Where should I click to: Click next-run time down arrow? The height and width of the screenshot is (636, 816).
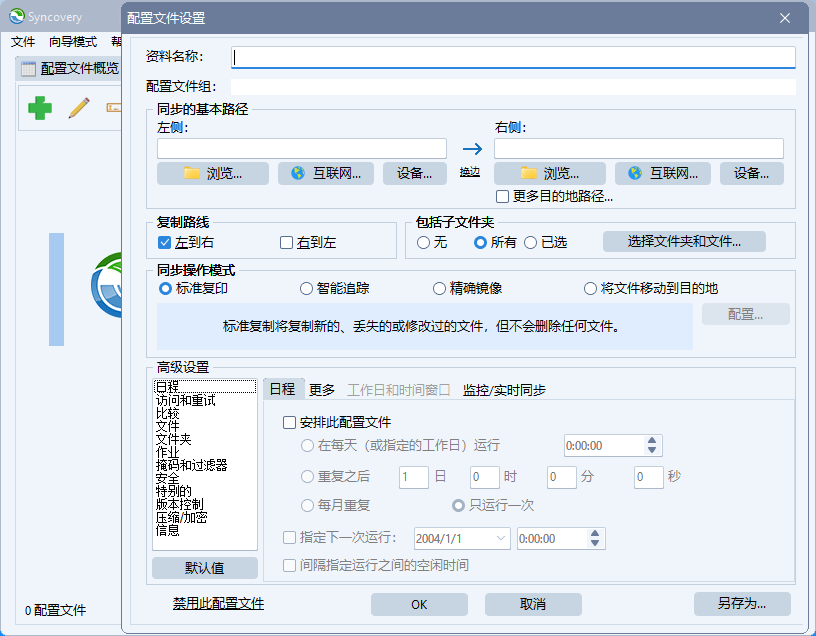[595, 543]
